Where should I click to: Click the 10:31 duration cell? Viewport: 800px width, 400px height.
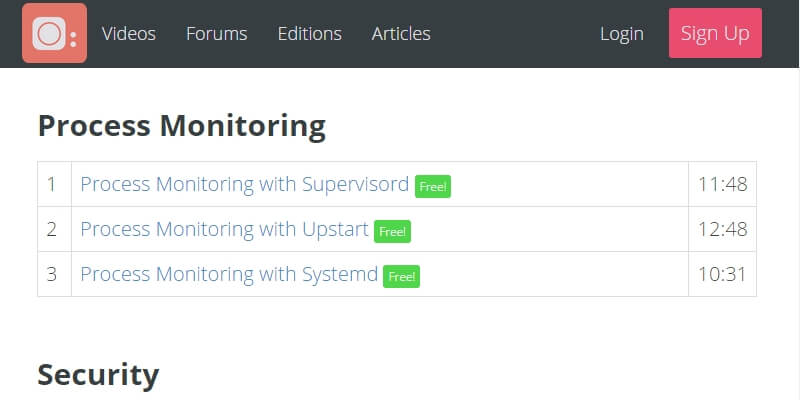point(722,274)
